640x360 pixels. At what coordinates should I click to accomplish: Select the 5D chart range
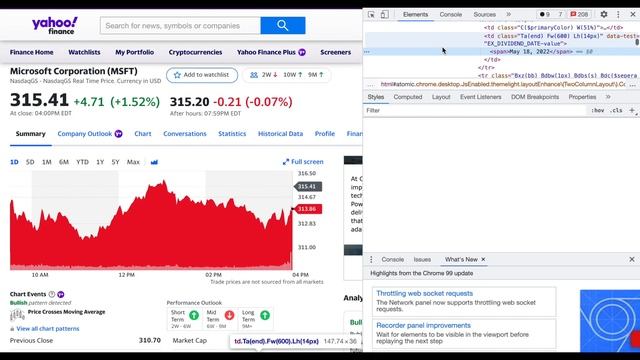point(30,162)
